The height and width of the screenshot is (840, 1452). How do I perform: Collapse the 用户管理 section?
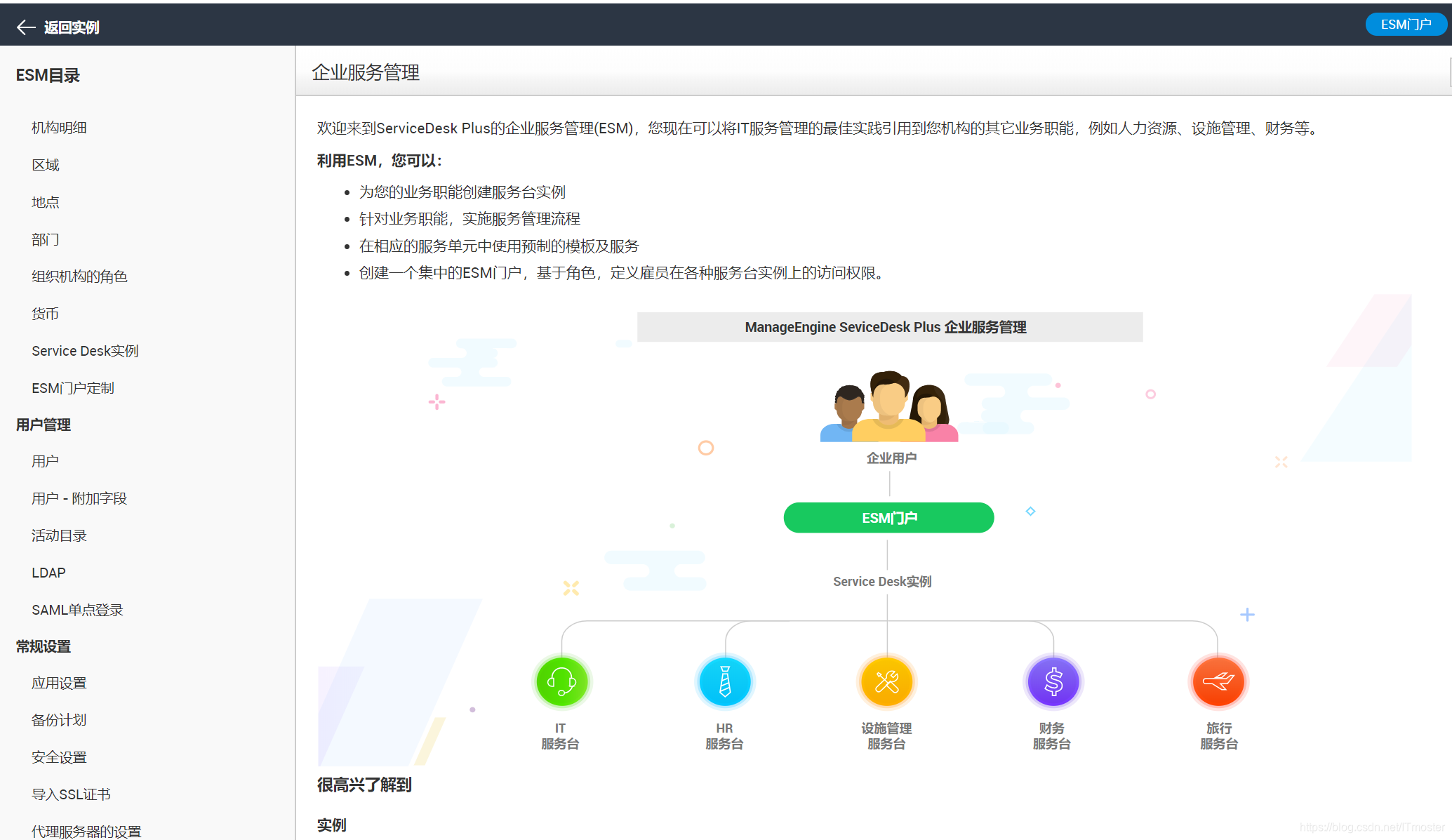(43, 425)
